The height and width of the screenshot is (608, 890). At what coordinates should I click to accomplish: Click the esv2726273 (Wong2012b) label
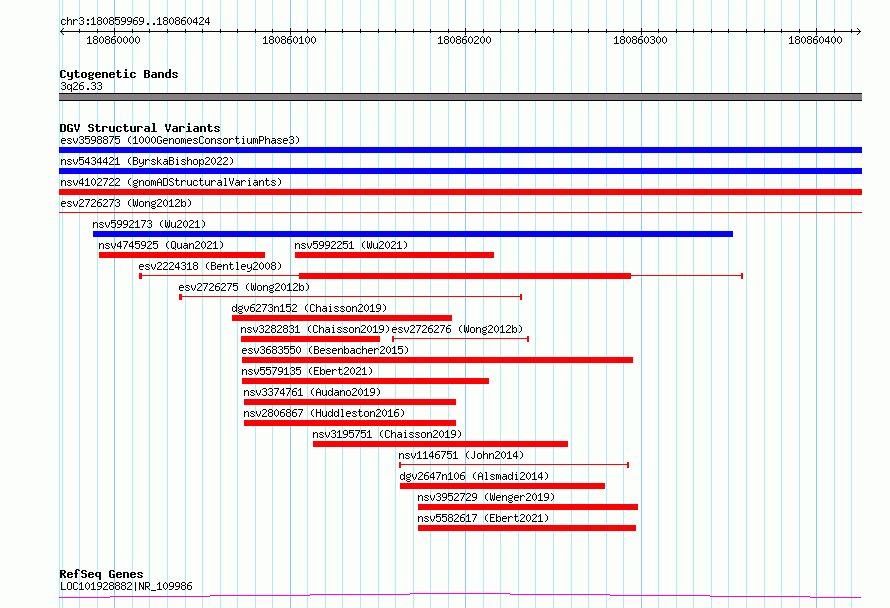tap(126, 203)
